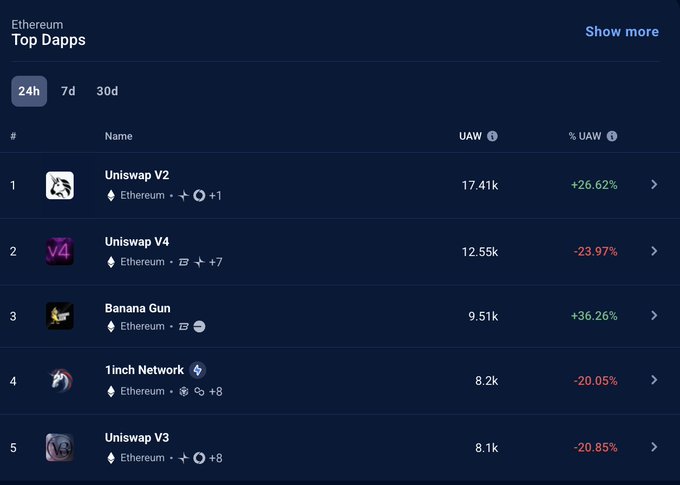Viewport: 680px width, 485px height.
Task: Expand the Uniswap V3 row chevron
Action: (x=654, y=447)
